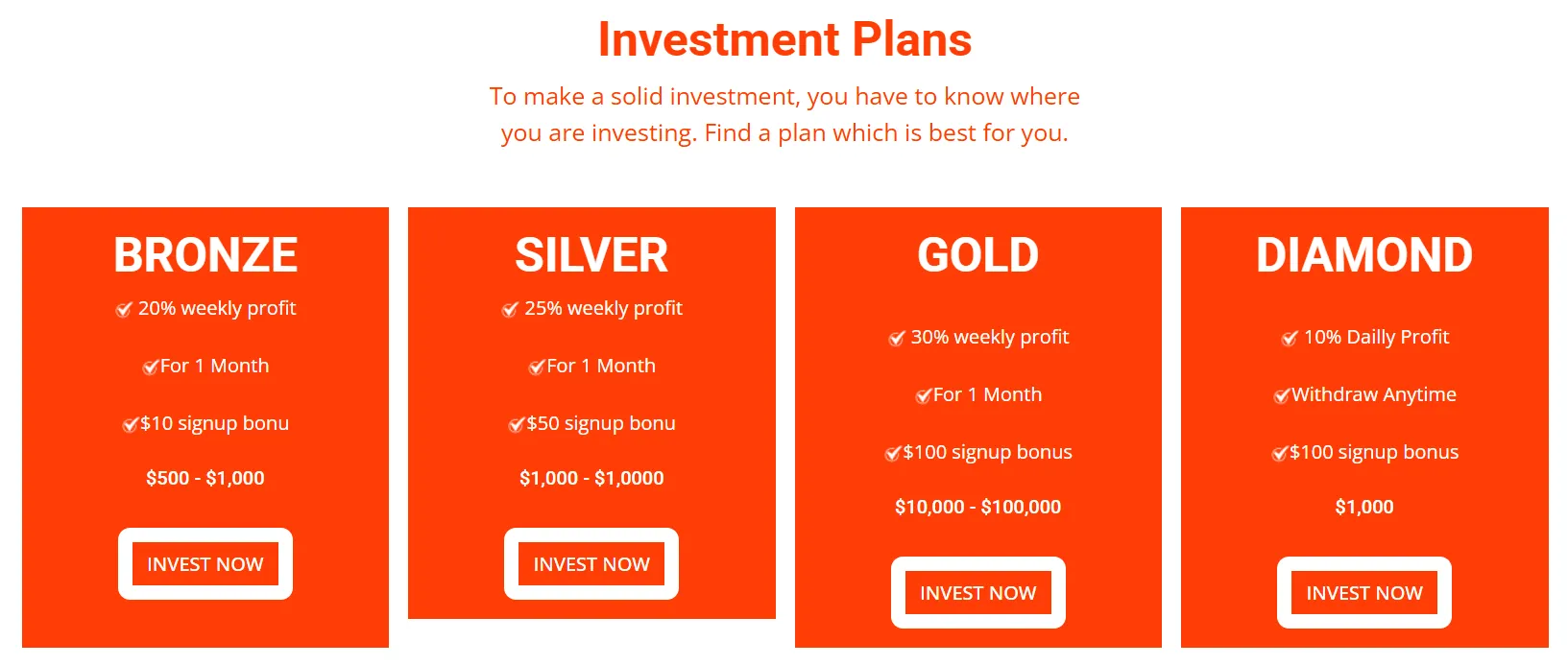The image size is (1568, 665).
Task: Choose Invest Now on the Gold plan
Action: click(977, 593)
